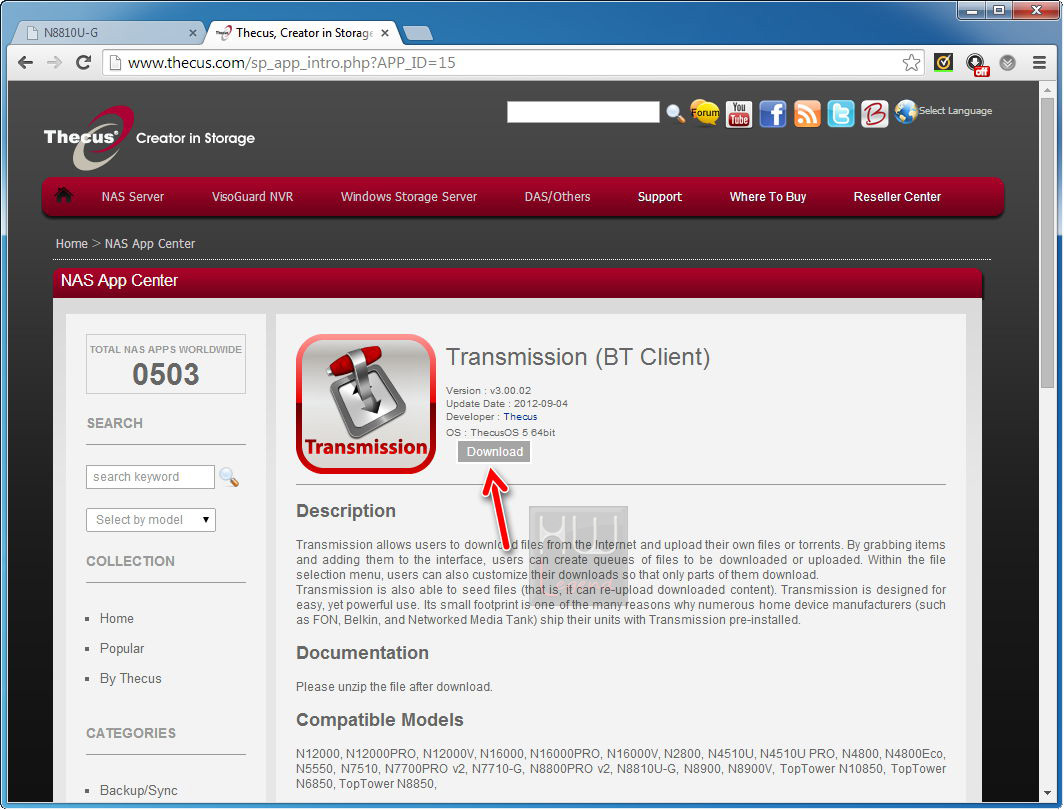Open the Chrome menu hamburger icon
1064x810 pixels.
coord(1039,63)
